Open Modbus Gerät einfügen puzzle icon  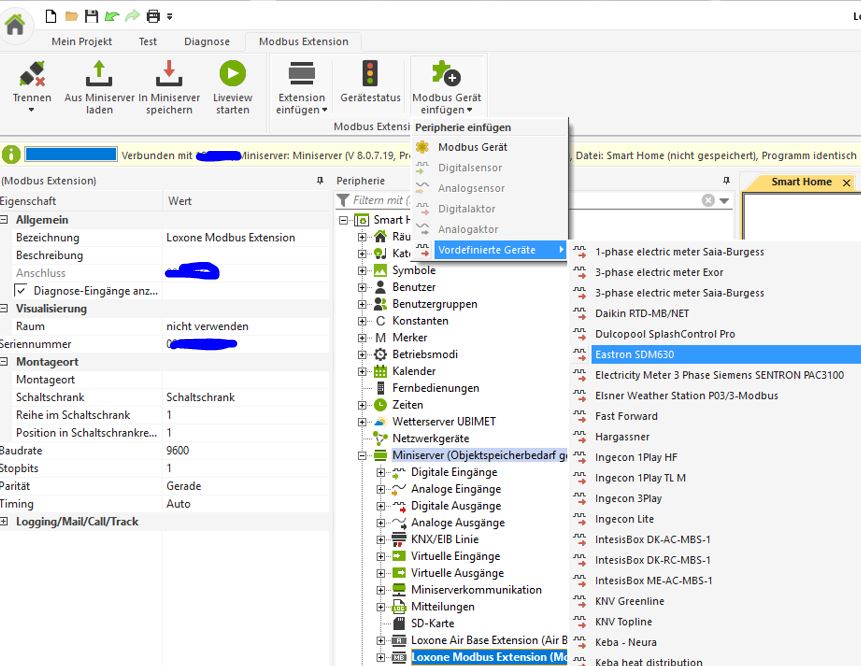click(446, 73)
